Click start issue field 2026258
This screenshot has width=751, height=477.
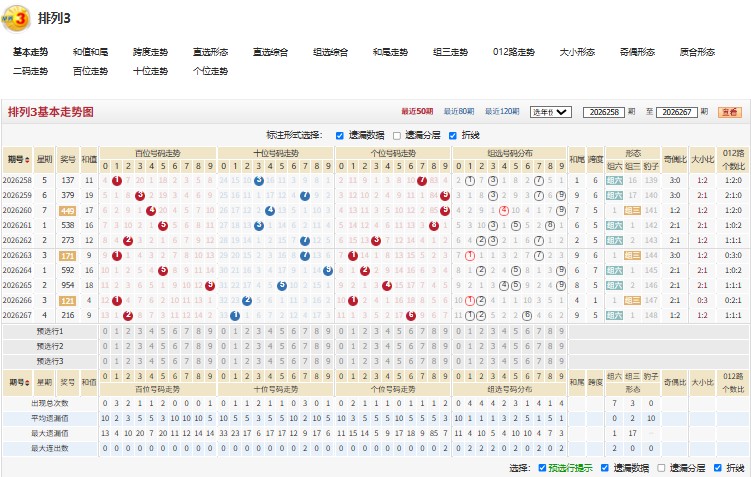click(x=604, y=112)
